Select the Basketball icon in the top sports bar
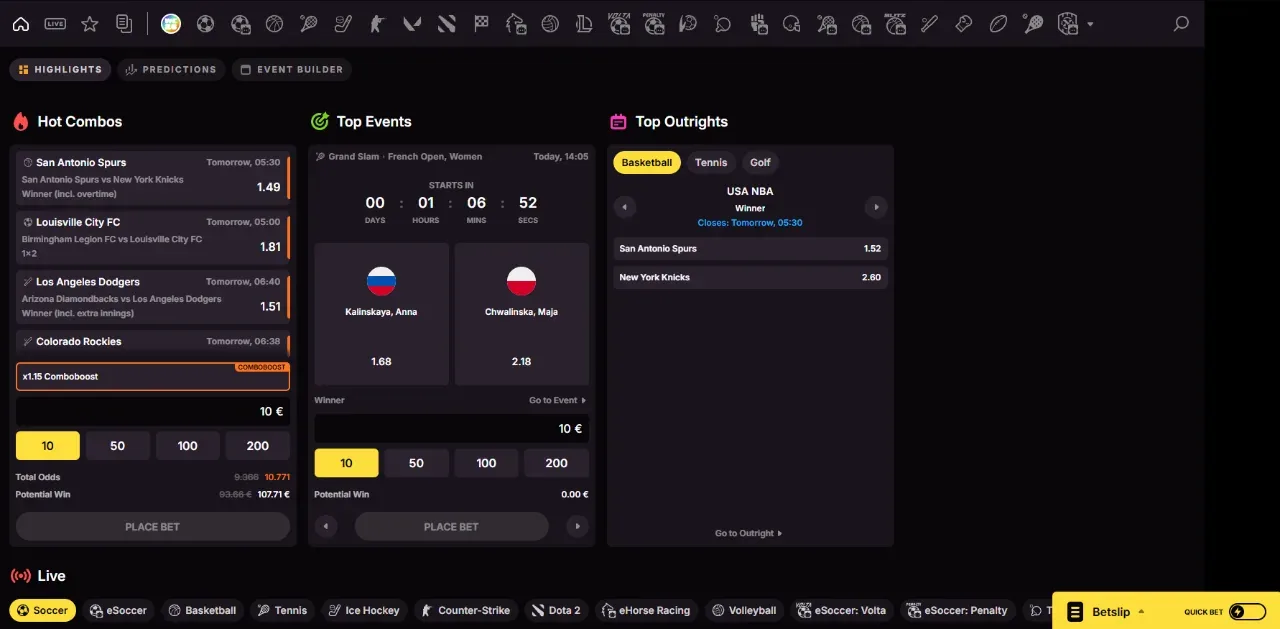 [274, 24]
